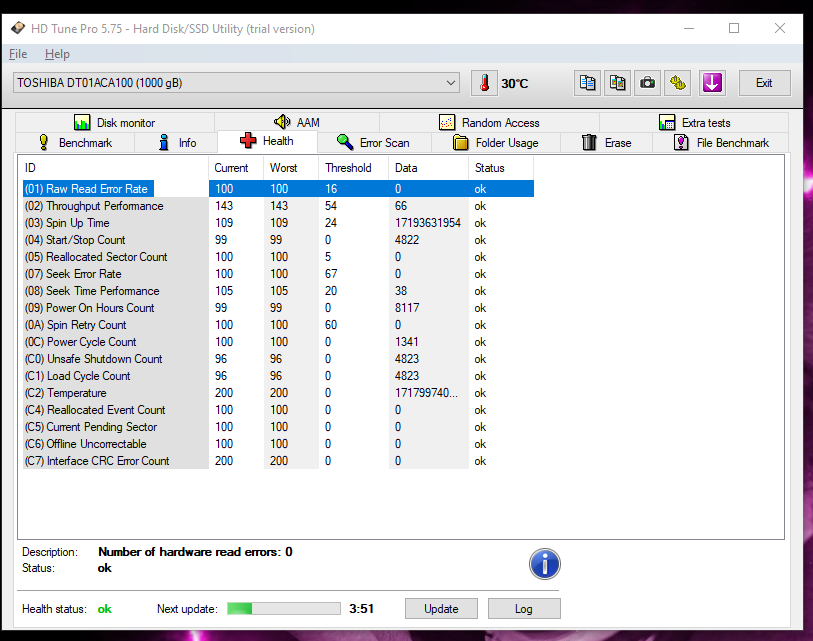Select the (08) Seek Time Performance row
Image resolution: width=813 pixels, height=641 pixels.
[x=278, y=291]
